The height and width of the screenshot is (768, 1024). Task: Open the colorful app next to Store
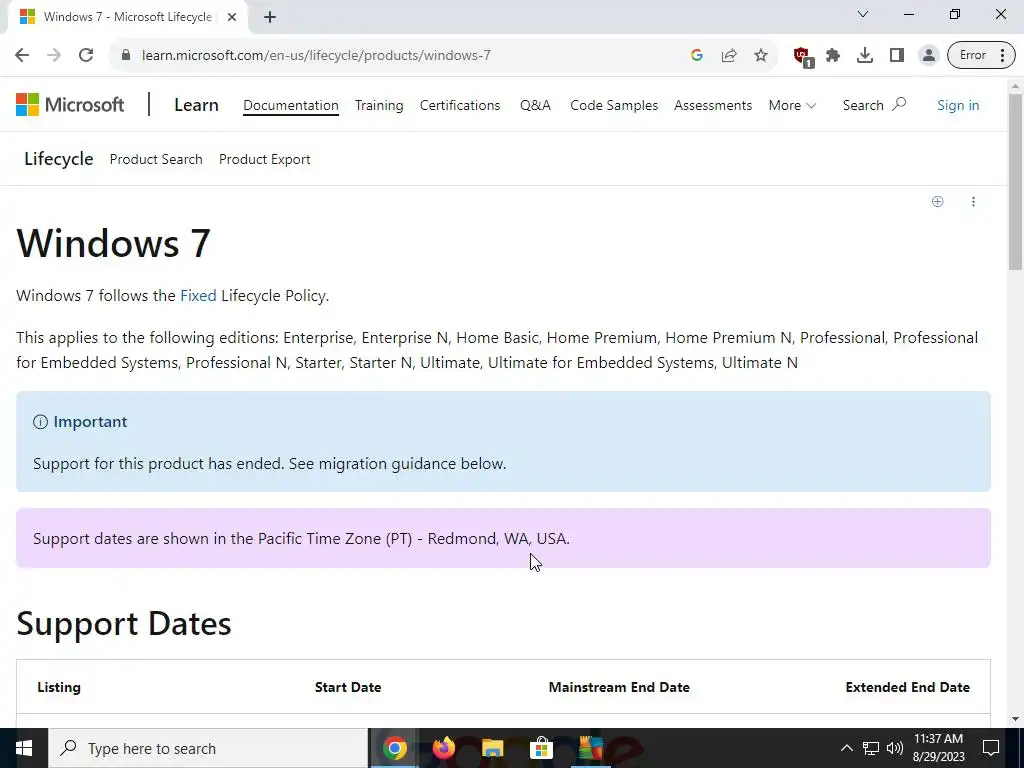click(590, 748)
